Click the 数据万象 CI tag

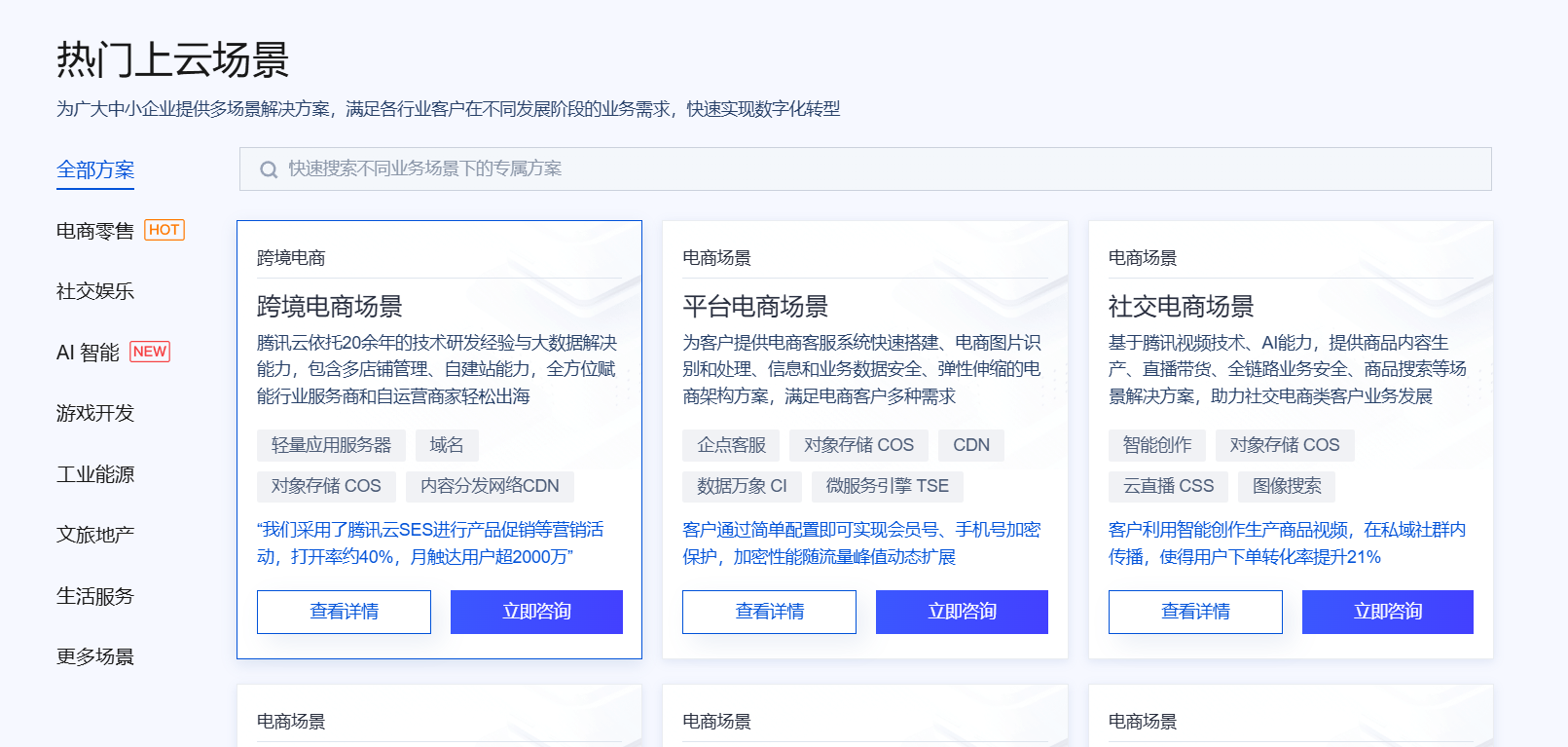click(742, 486)
